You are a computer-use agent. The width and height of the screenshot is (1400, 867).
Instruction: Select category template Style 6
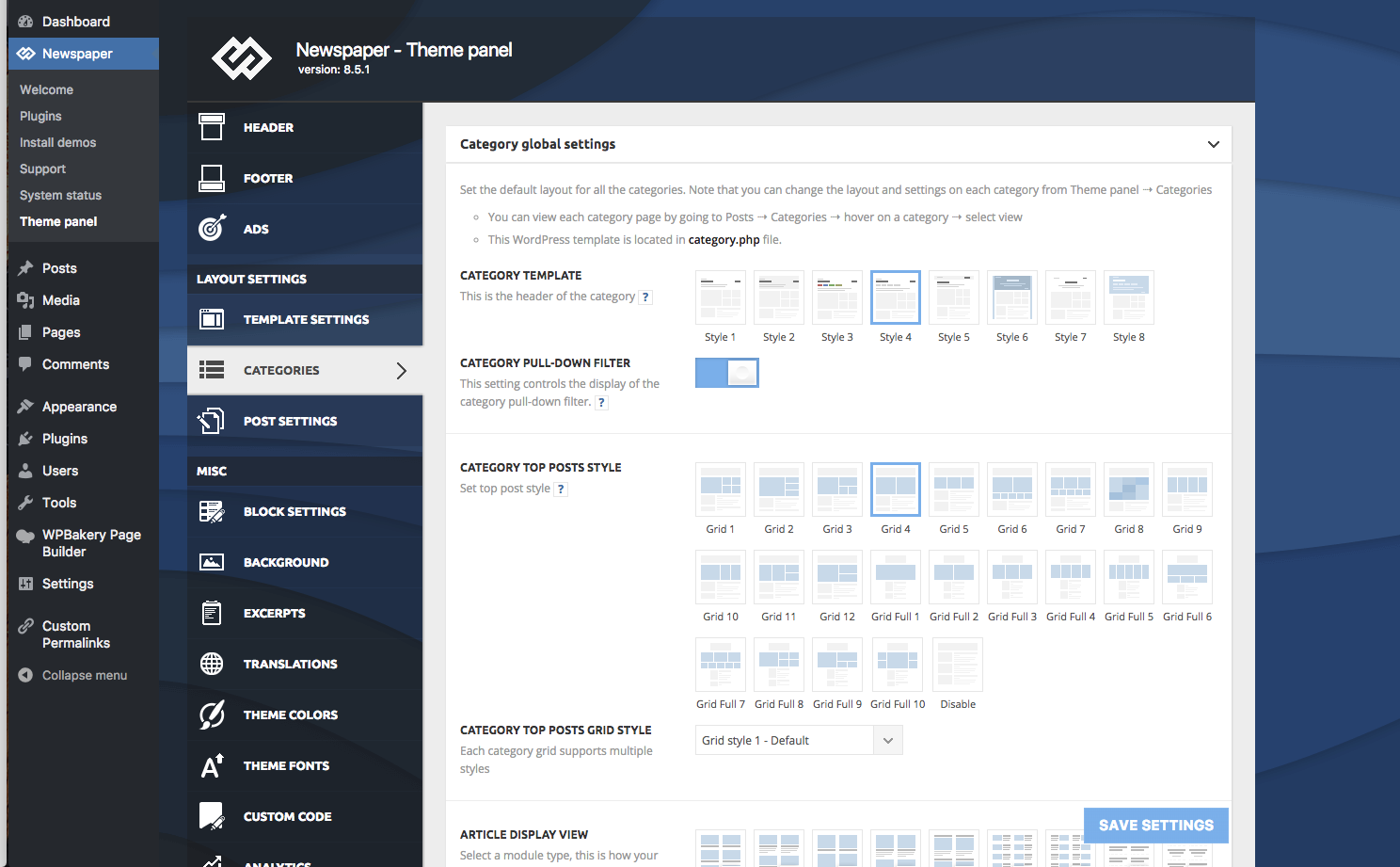pos(1012,297)
